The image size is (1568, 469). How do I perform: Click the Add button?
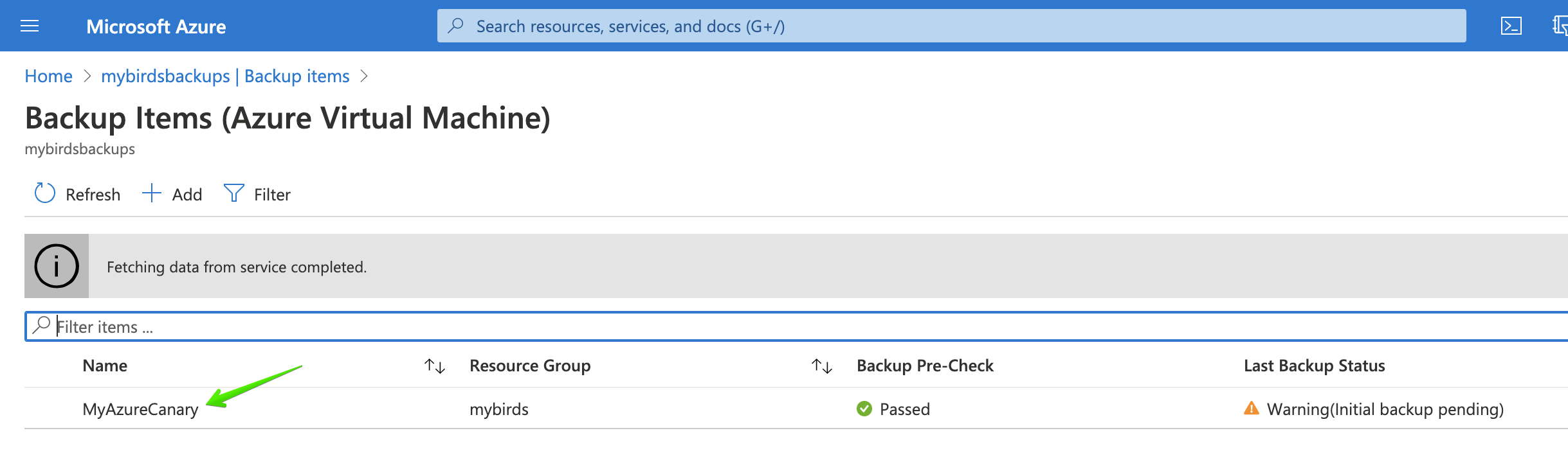coord(172,194)
